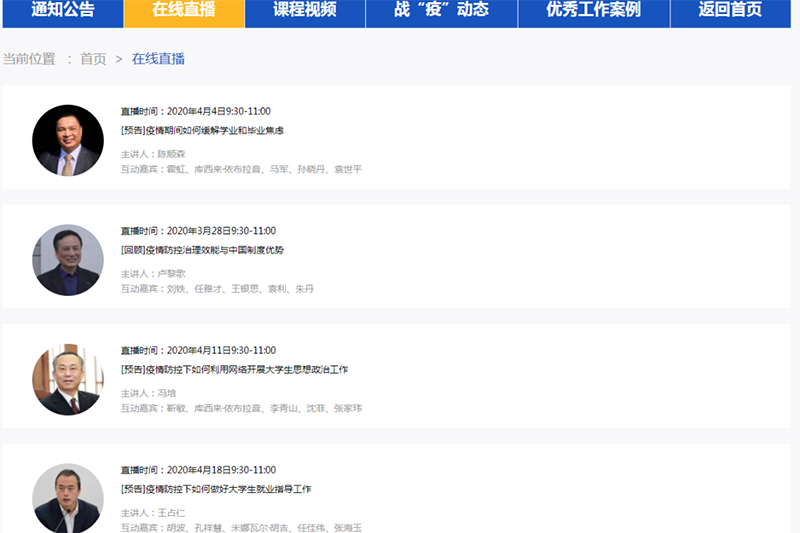Click the 首页 breadcrumb link
800x533 pixels.
[x=93, y=59]
